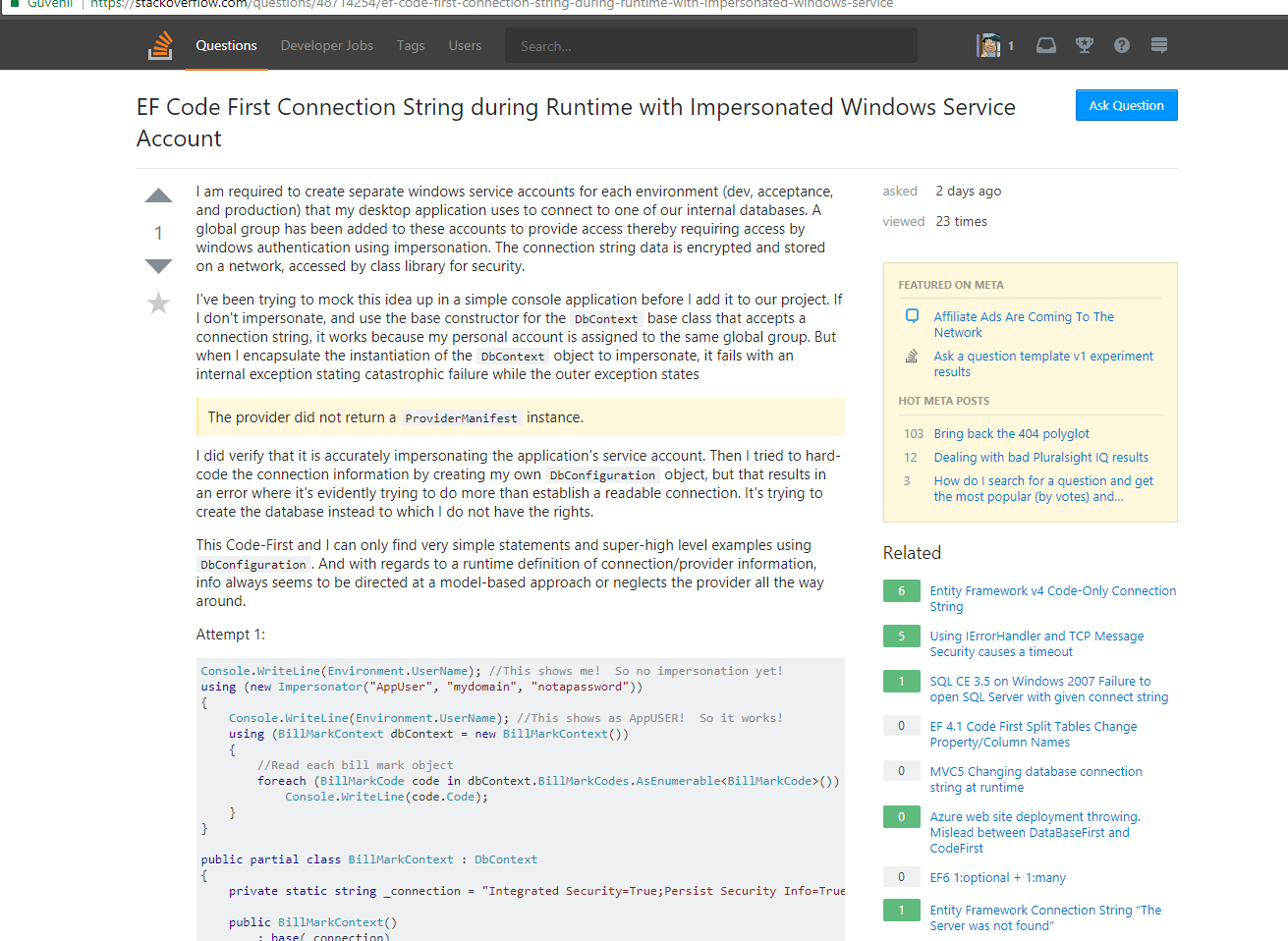
Task: Open related 'EF 4.1 Code First Split Tables'
Action: [1033, 734]
